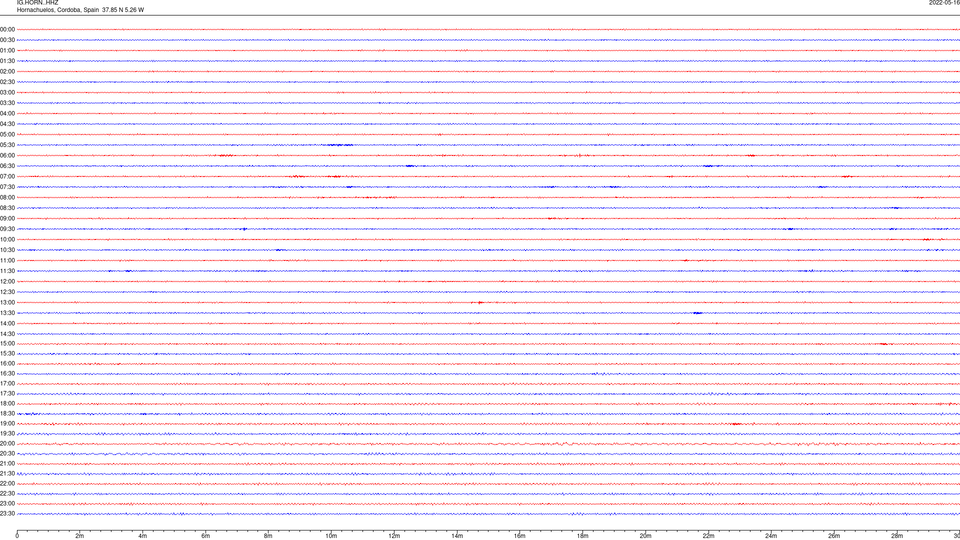Select the 04:00 trace time label
Image resolution: width=960 pixels, height=540 pixels.
[7, 113]
